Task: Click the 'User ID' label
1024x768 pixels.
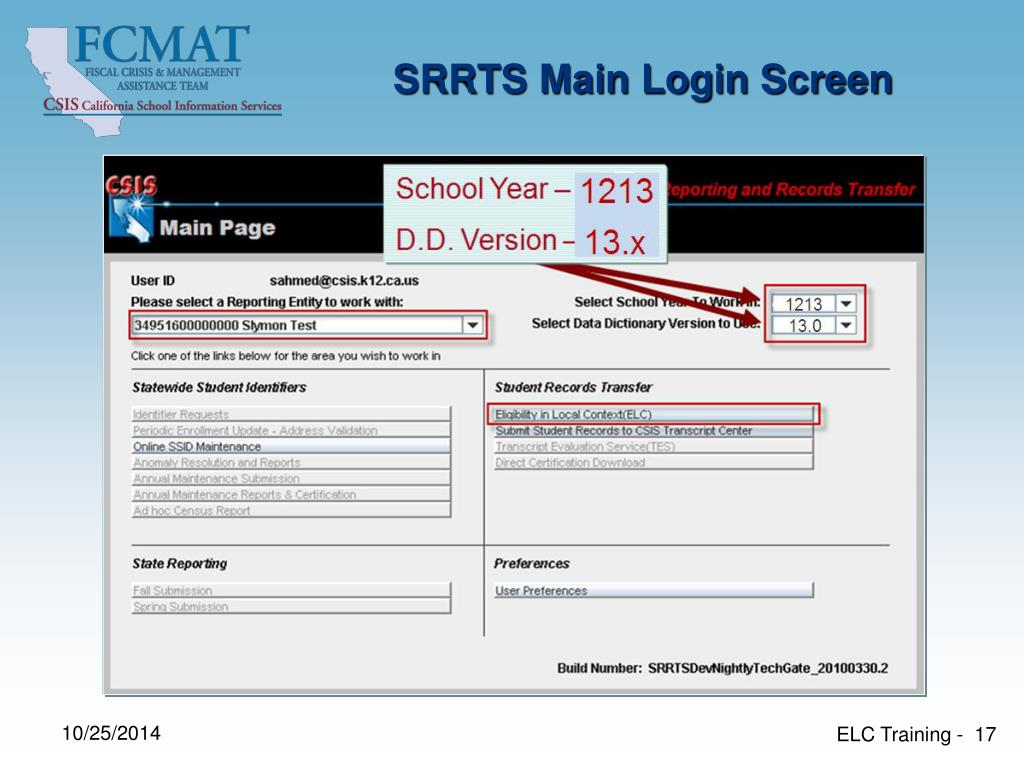Action: 153,280
